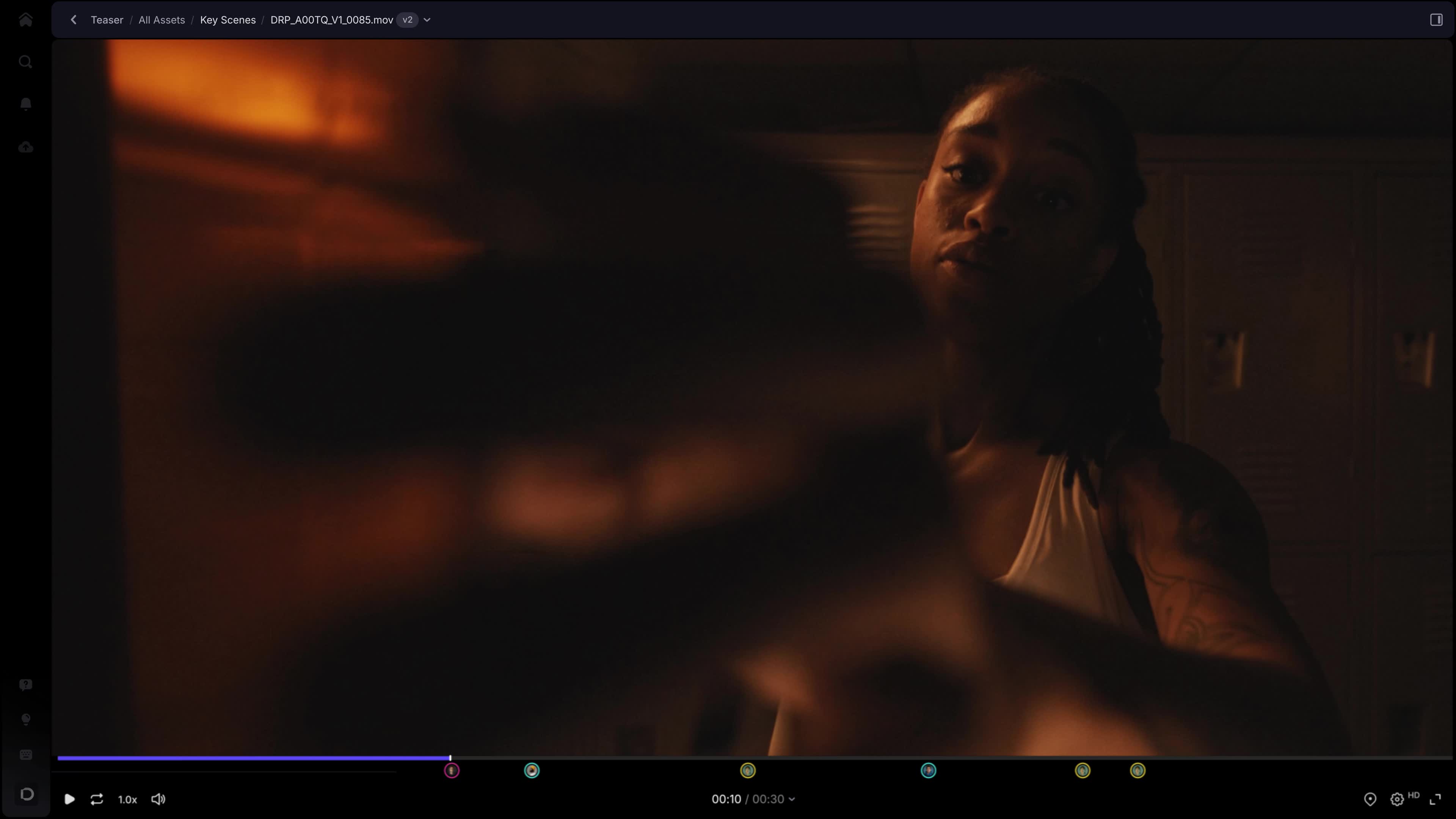Toggle loop playback
Viewport: 1456px width, 819px height.
pyautogui.click(x=97, y=799)
